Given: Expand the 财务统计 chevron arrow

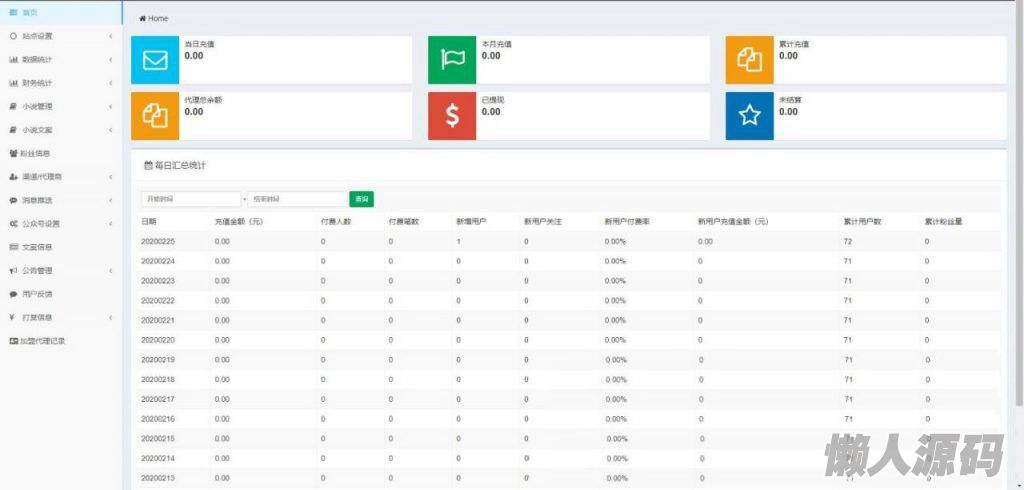Looking at the screenshot, I should (110, 83).
